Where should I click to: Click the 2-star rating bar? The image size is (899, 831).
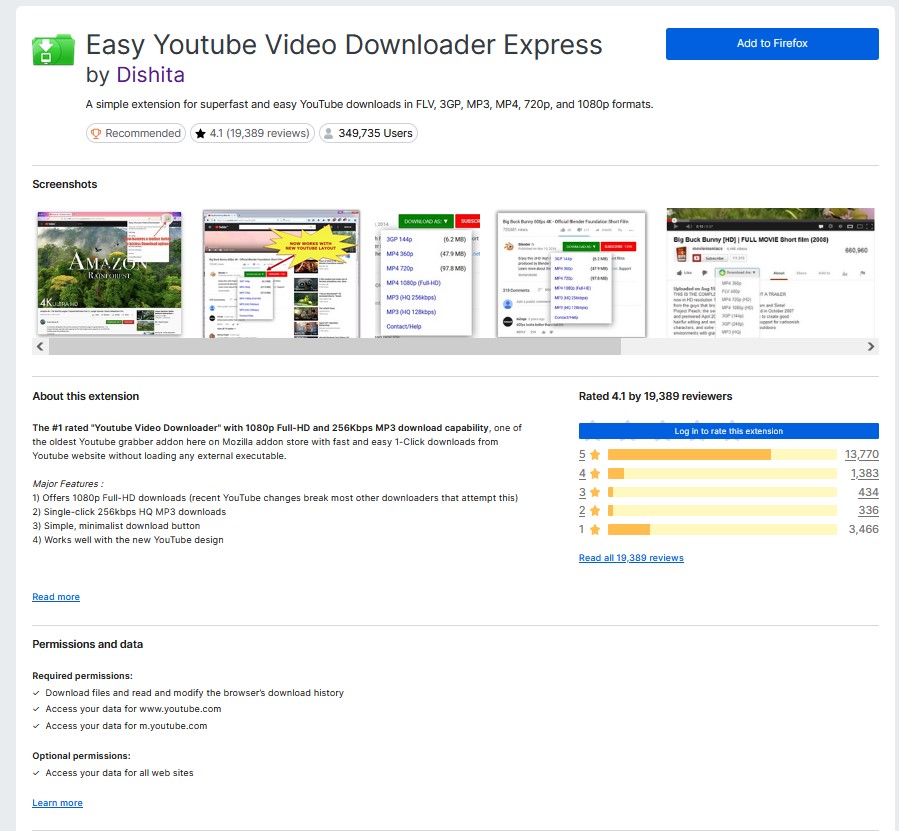(x=722, y=510)
